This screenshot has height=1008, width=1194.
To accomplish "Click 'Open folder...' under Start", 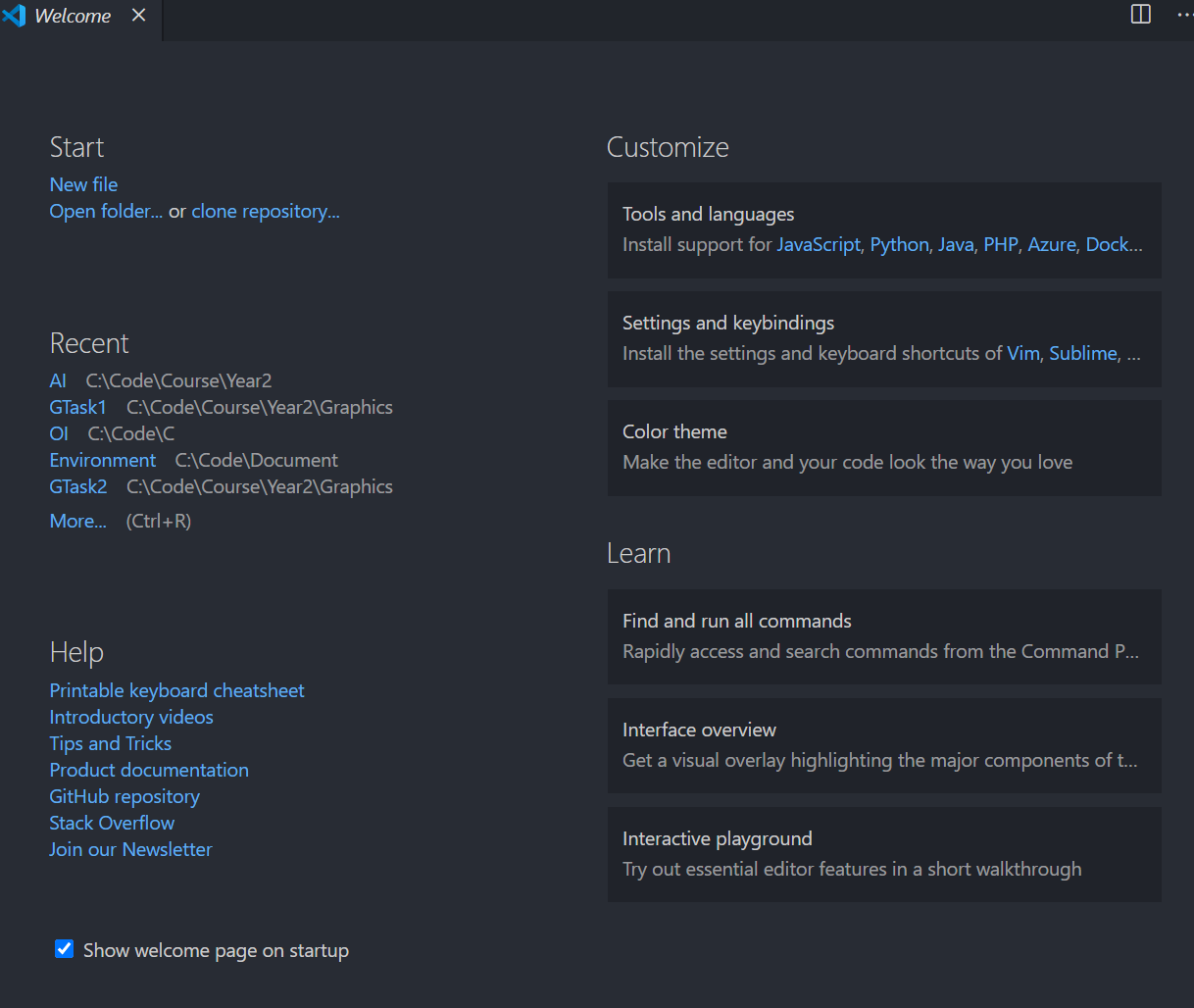I will [x=105, y=211].
